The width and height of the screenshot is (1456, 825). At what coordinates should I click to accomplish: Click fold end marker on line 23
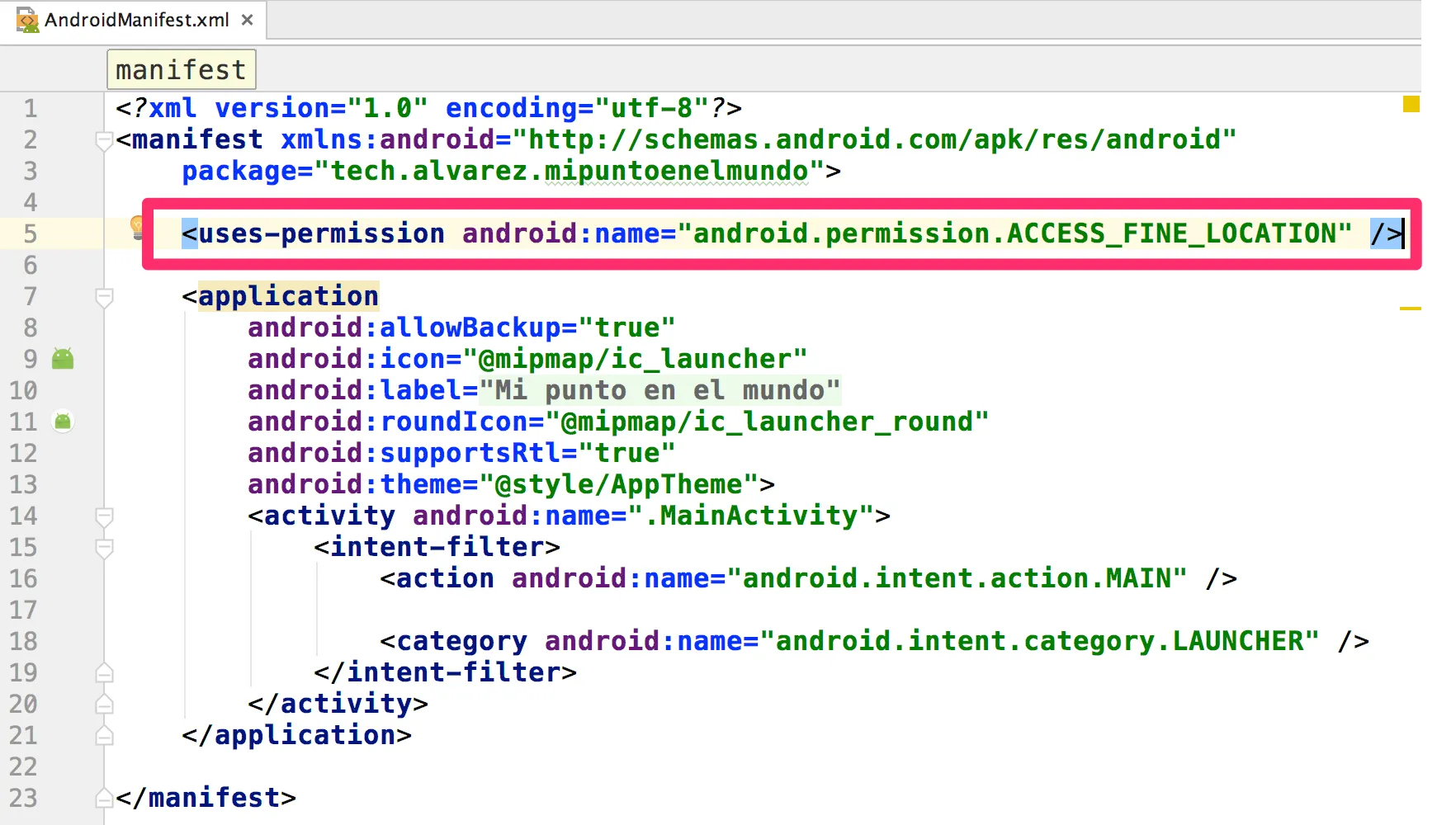coord(104,798)
